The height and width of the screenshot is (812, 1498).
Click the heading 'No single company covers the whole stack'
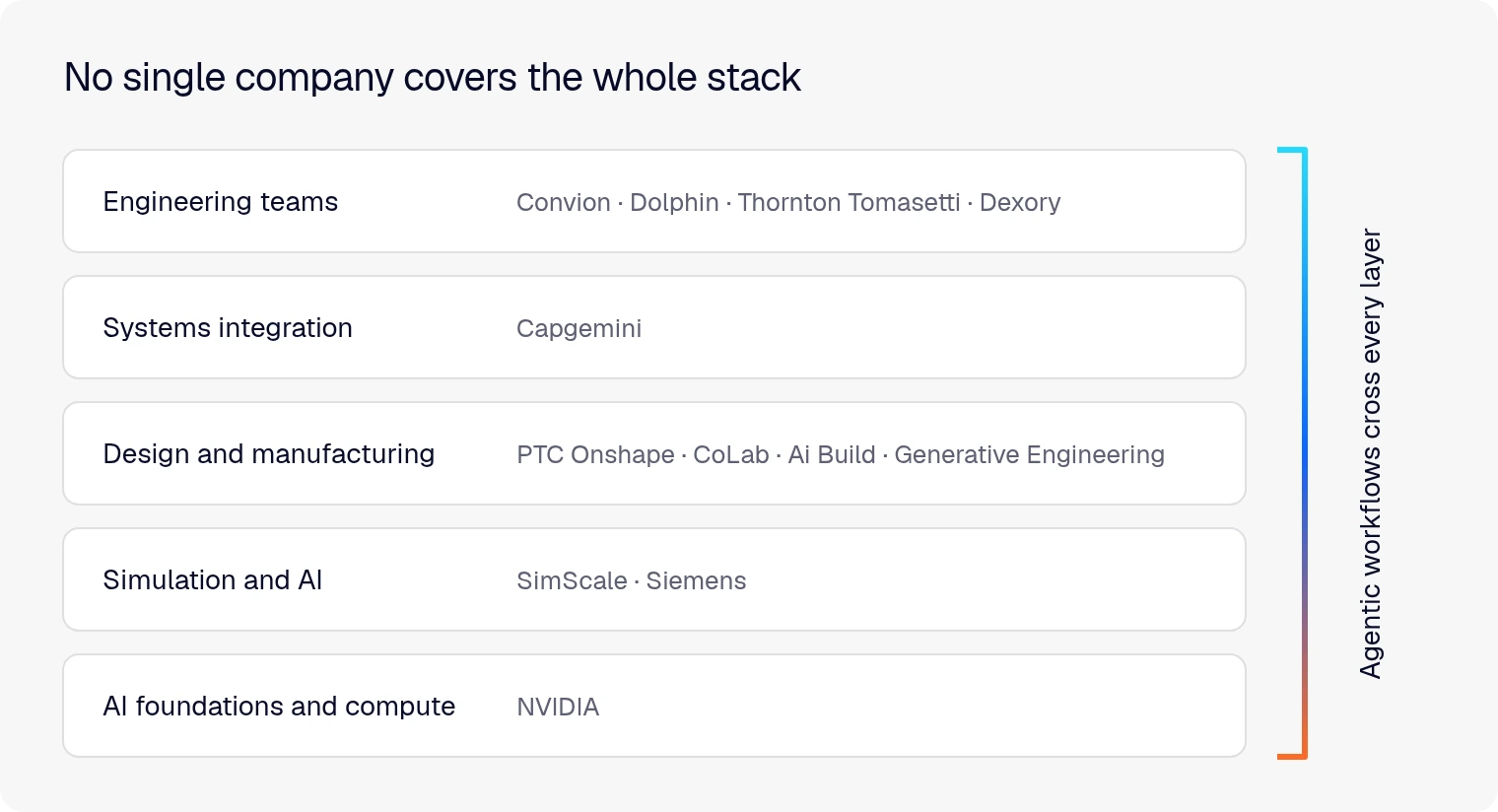click(433, 77)
